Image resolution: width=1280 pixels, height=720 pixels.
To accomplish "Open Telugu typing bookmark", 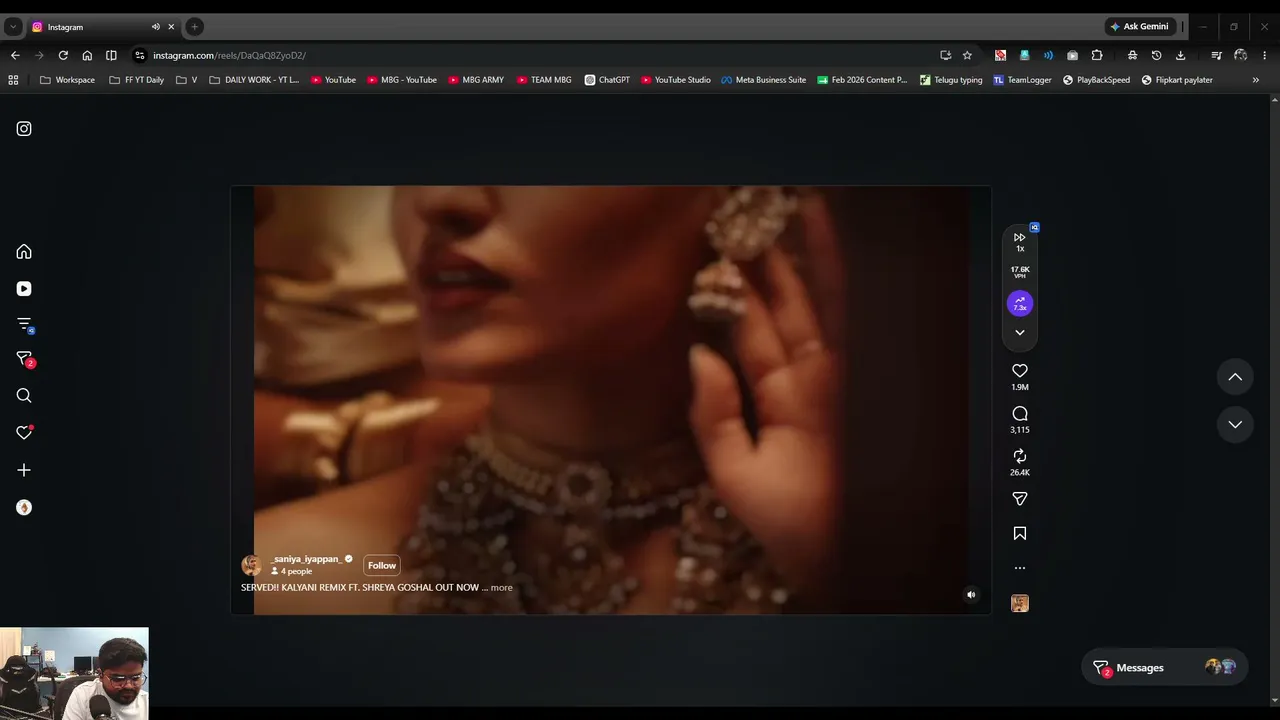I will (x=951, y=80).
